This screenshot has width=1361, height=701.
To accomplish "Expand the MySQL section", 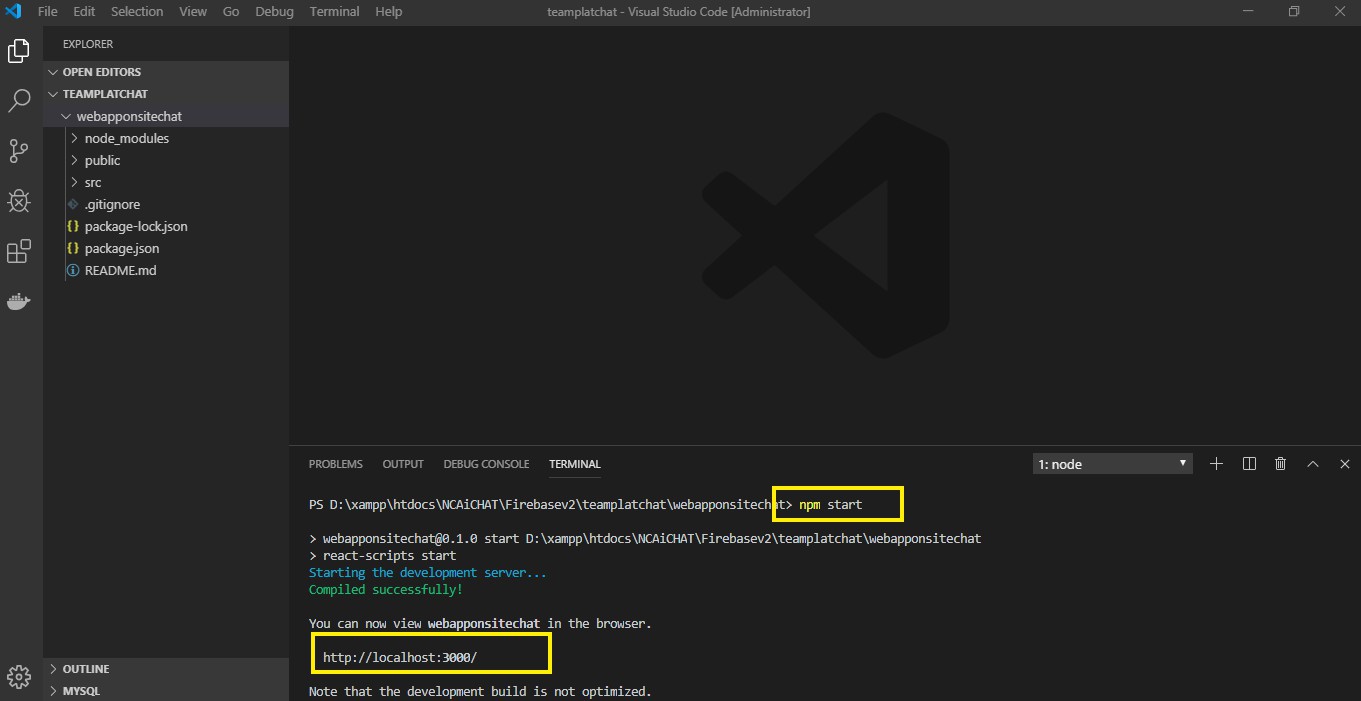I will [166, 691].
